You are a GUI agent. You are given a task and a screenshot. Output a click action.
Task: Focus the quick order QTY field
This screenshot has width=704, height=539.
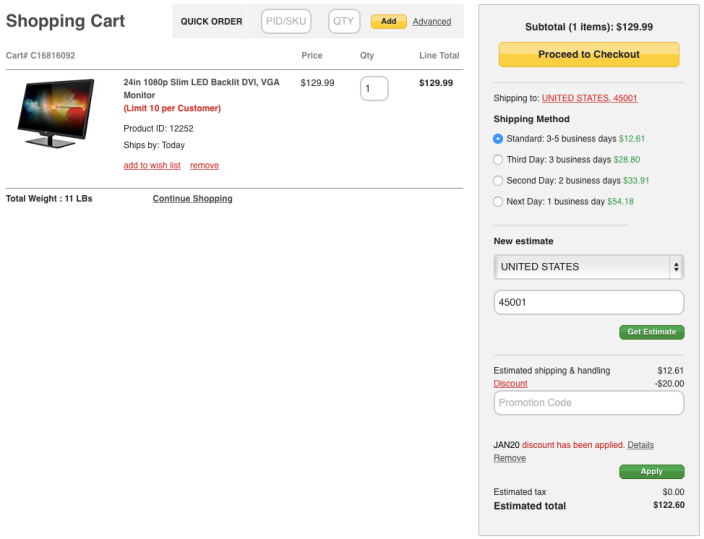point(344,21)
